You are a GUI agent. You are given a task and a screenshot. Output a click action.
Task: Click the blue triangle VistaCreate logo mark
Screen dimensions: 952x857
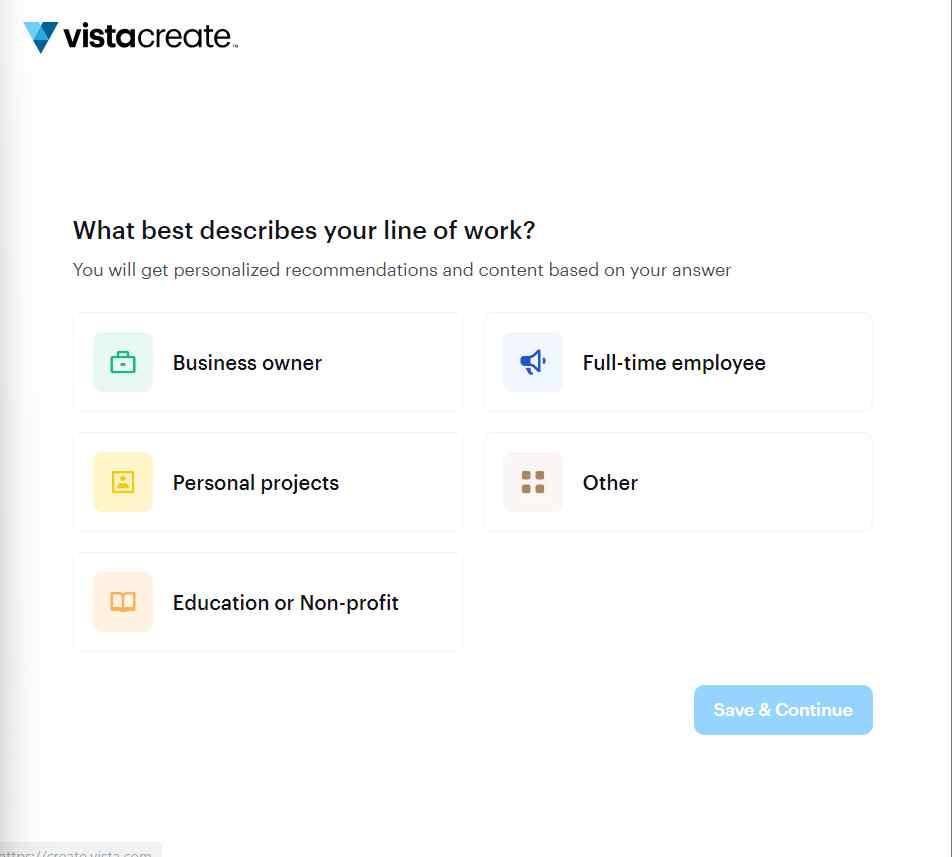tap(41, 37)
